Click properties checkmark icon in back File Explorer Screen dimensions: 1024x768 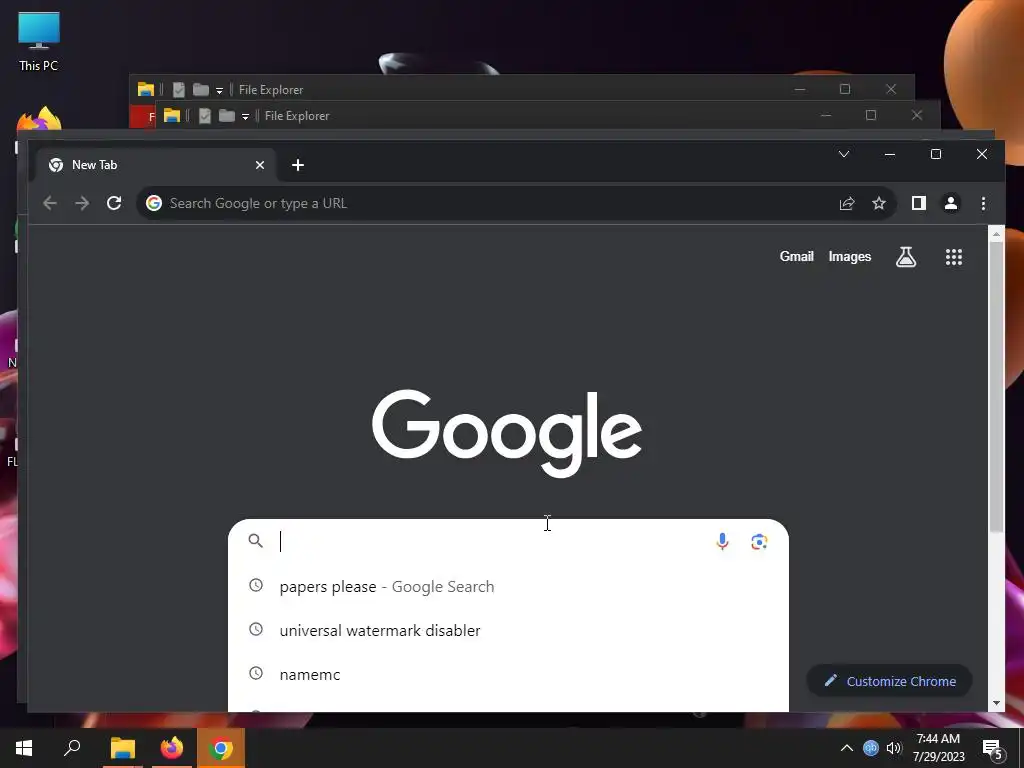[178, 89]
